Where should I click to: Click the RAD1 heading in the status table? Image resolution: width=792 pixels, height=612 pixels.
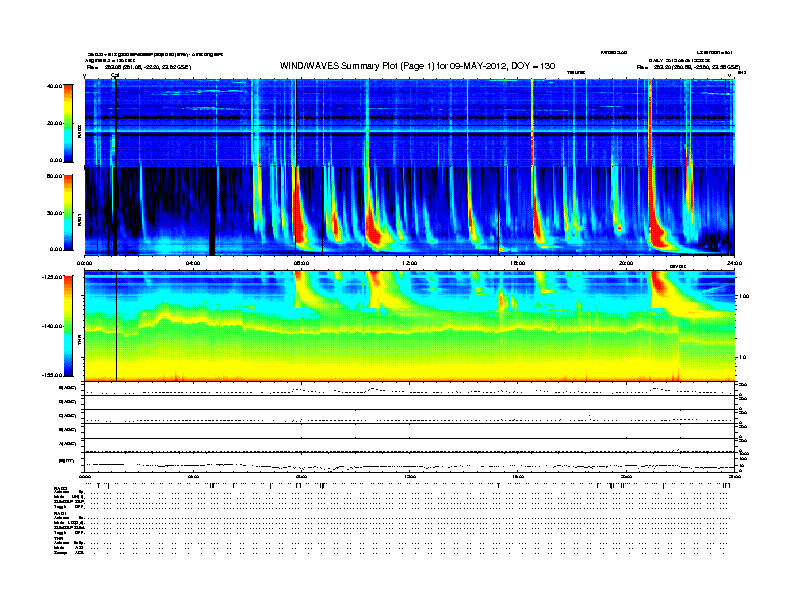coord(61,514)
